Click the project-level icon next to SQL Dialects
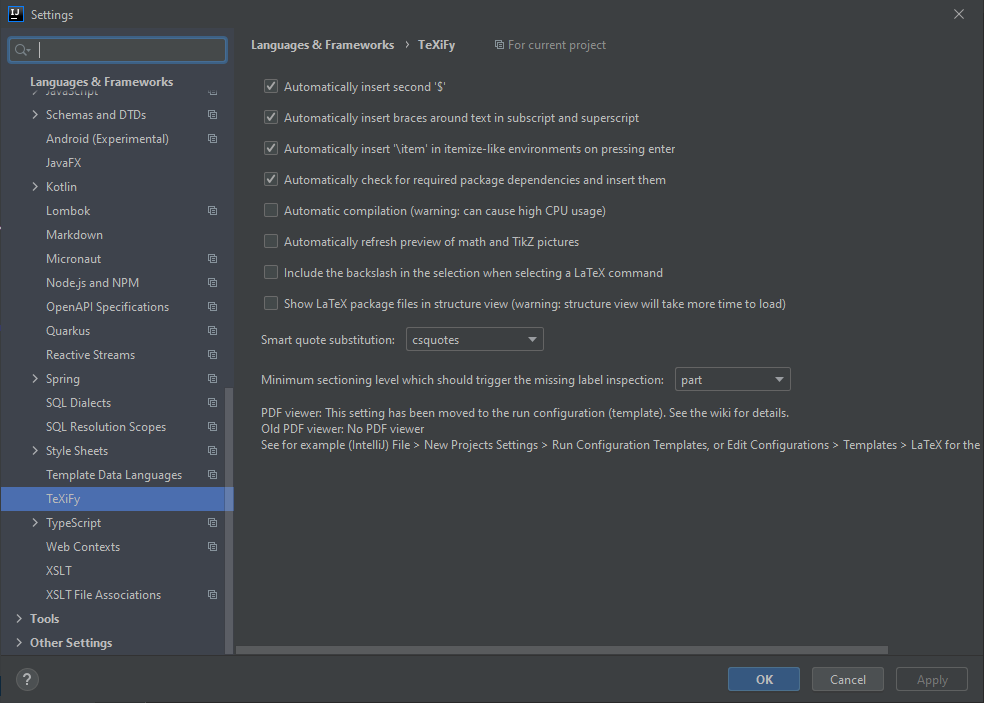 (x=211, y=402)
